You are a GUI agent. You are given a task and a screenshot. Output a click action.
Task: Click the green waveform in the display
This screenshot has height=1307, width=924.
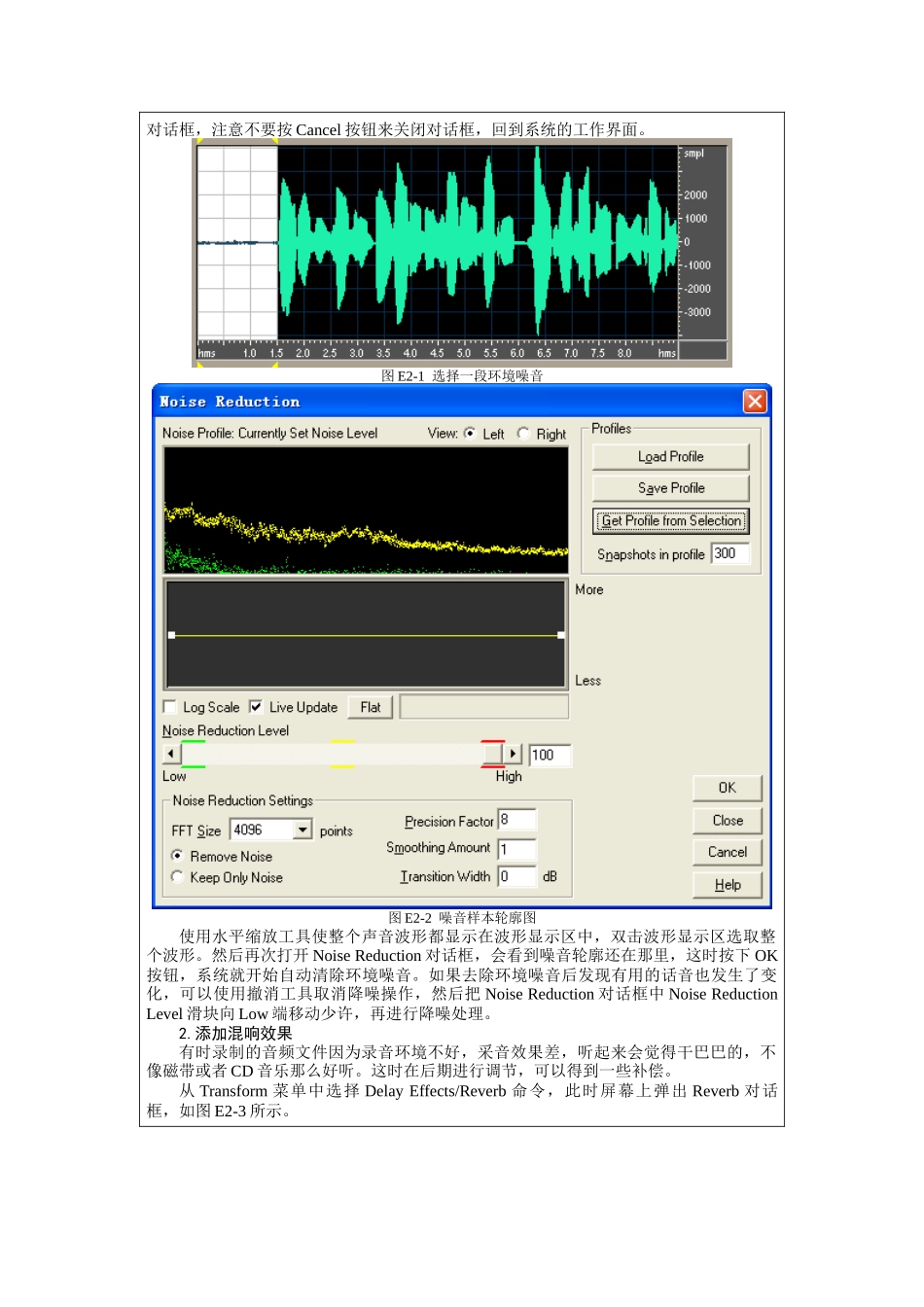click(x=478, y=243)
